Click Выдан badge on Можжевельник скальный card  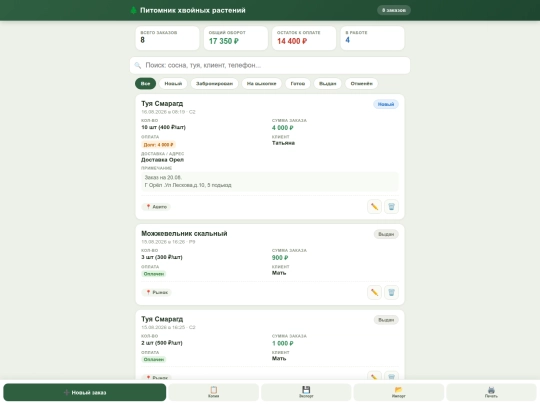coord(386,234)
